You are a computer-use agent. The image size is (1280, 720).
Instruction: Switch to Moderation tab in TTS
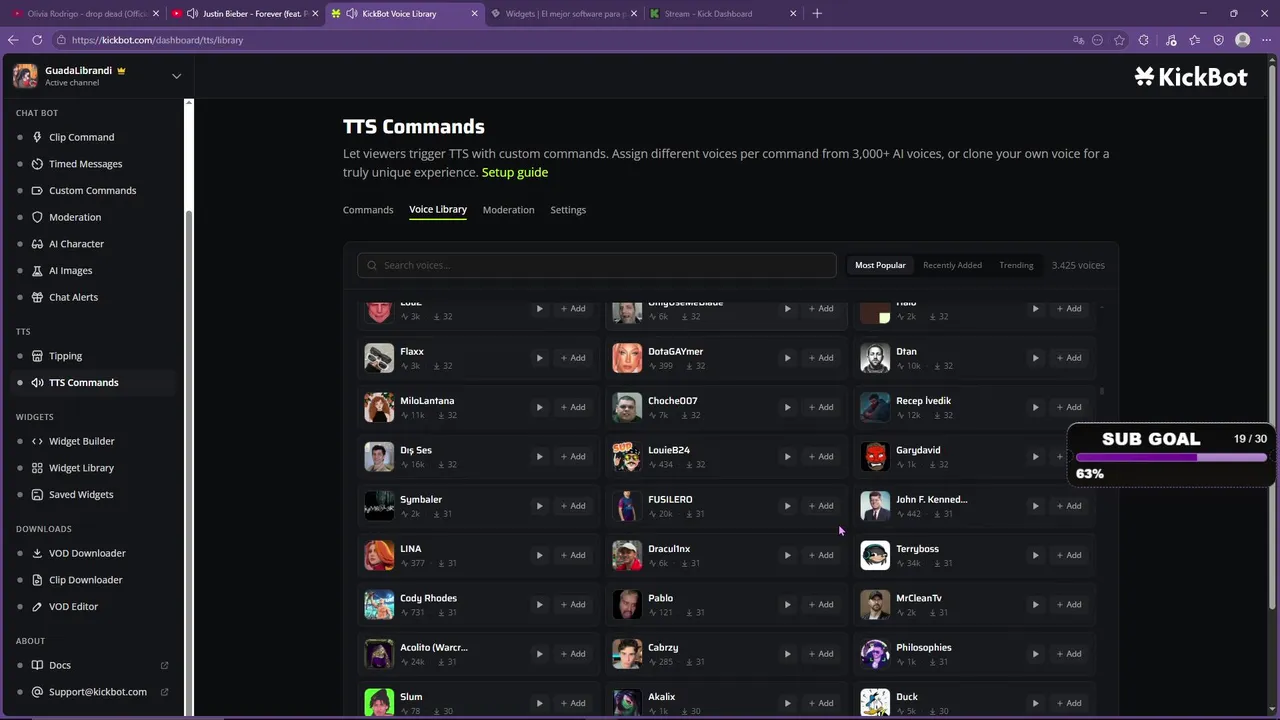[x=508, y=210]
